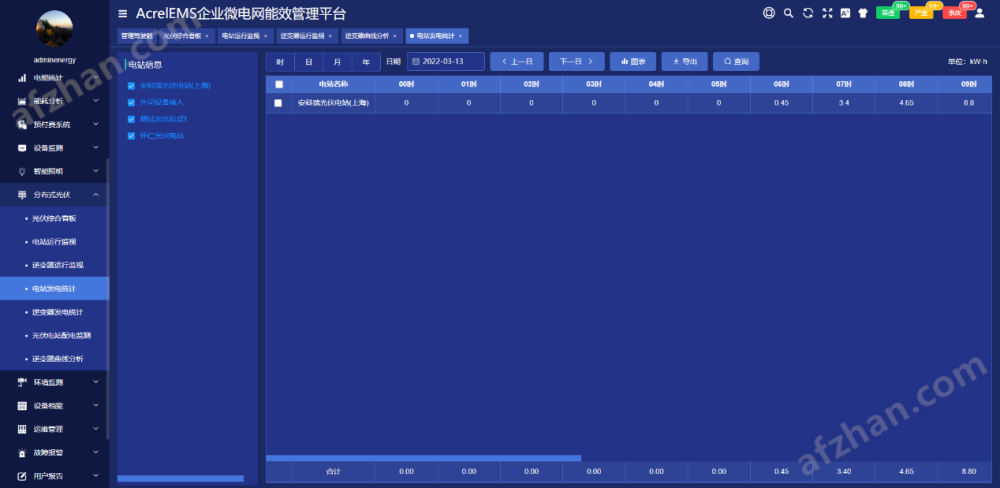Viewport: 1000px width, 488px height.
Task: Click the admin avatar picture
Action: tap(54, 29)
